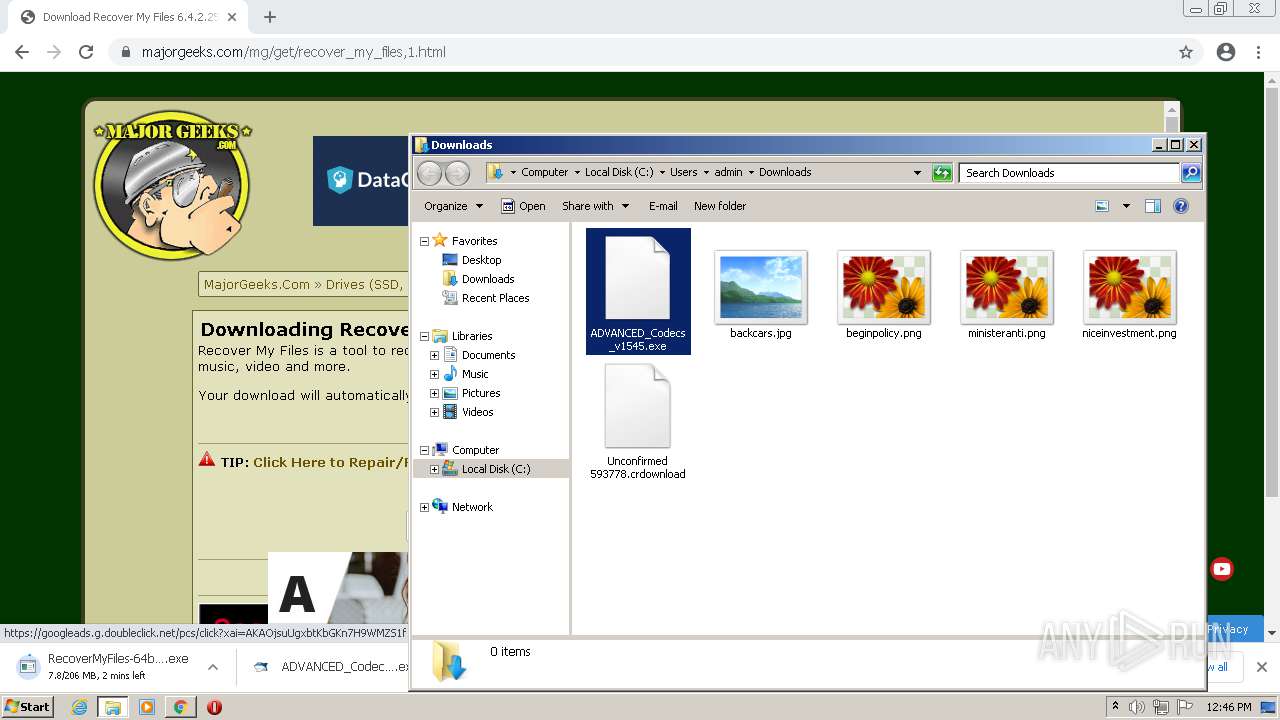Click the MajorGeeks.Com breadcrumb link

pyautogui.click(x=257, y=284)
